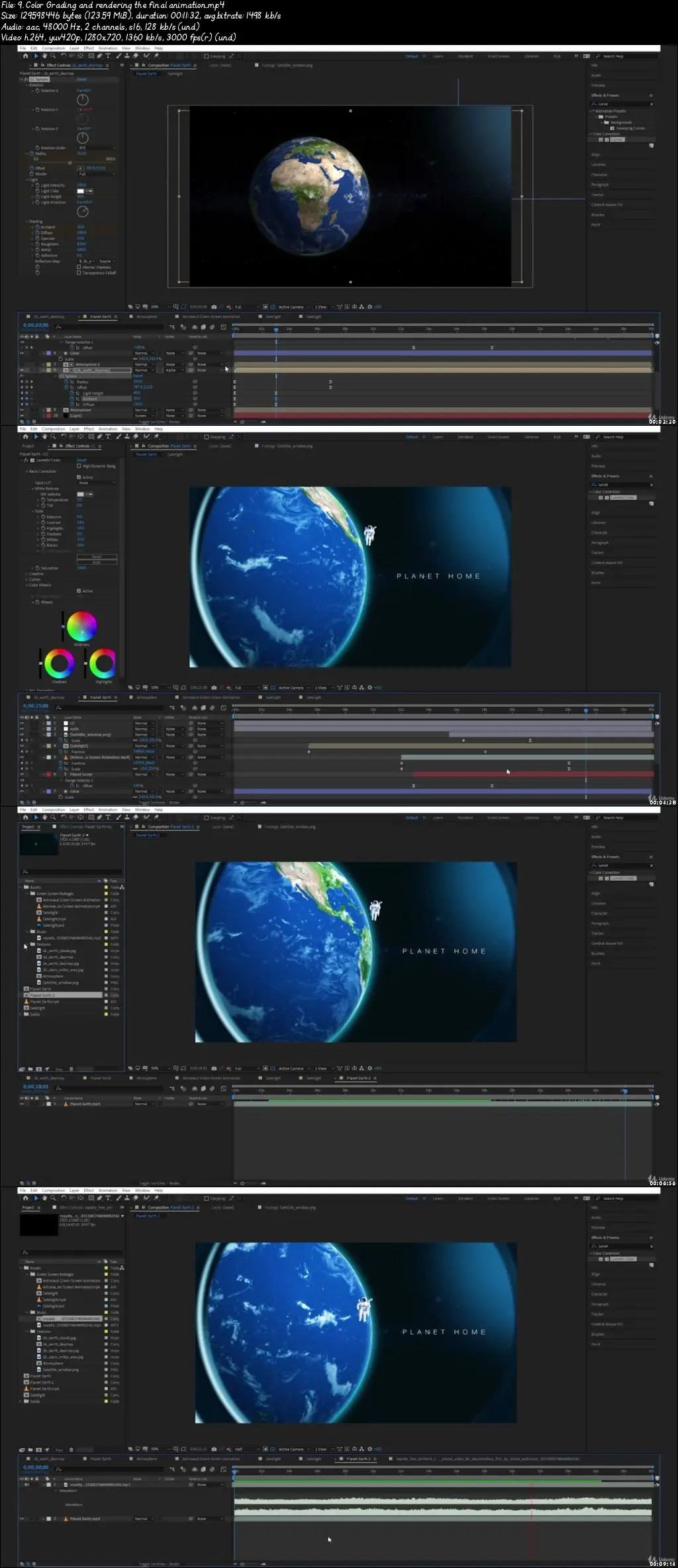Mute the royalty mp3 layer audio, 0:09:14 timeline
The image size is (678, 1568).
26,1485
